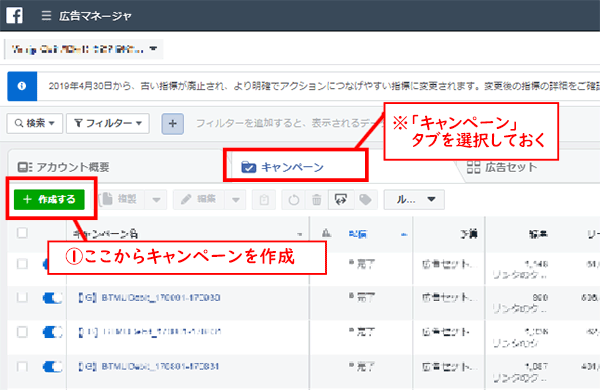This screenshot has width=600, height=390.
Task: Switch to the 広告セット tab
Action: [502, 167]
